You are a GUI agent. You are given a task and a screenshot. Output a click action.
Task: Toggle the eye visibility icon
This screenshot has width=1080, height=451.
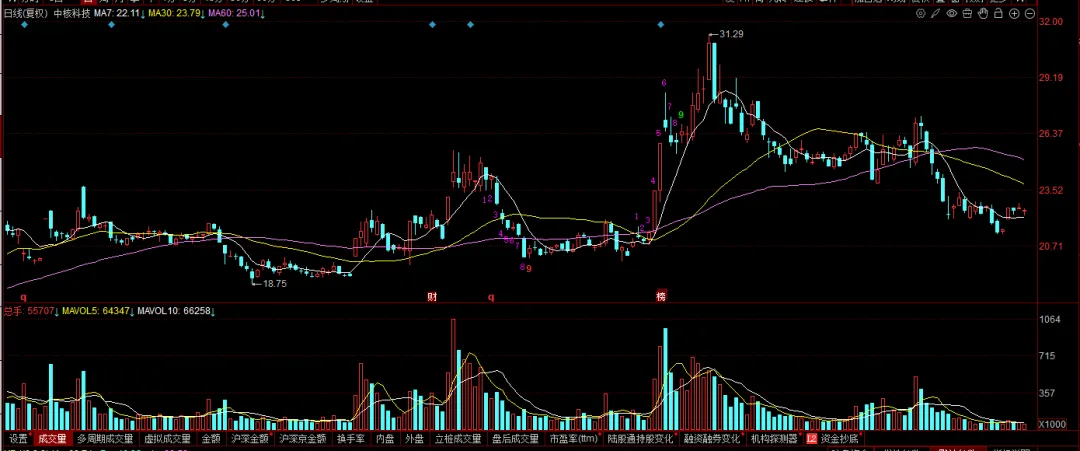pyautogui.click(x=952, y=13)
